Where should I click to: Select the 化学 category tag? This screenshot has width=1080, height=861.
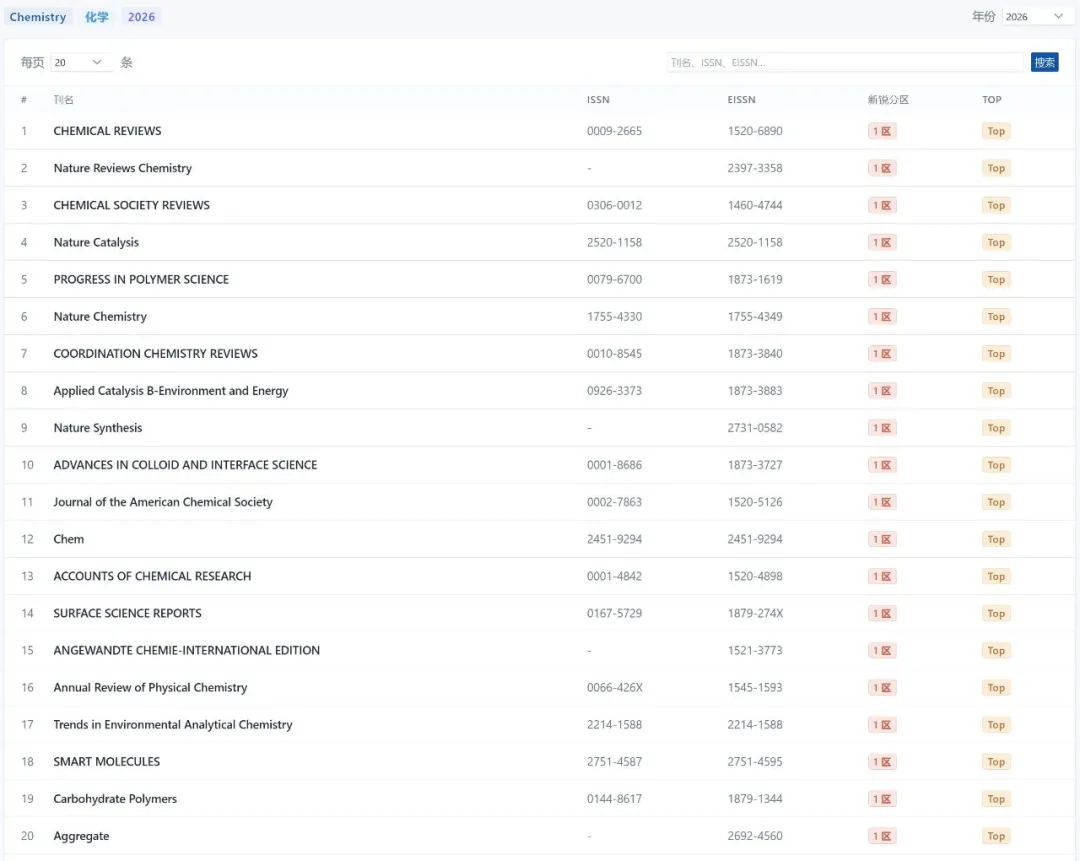coord(97,17)
